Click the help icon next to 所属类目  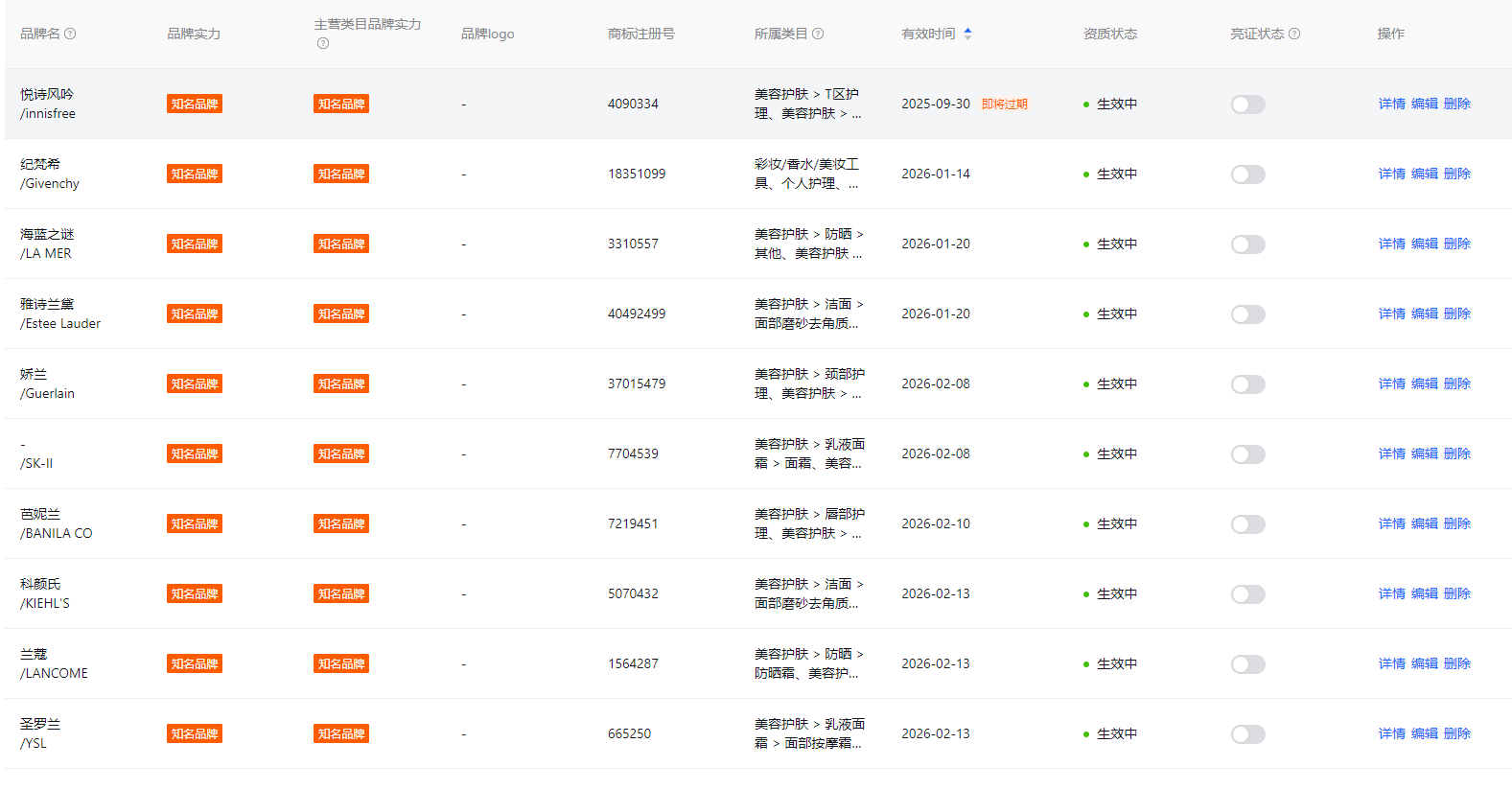(818, 34)
